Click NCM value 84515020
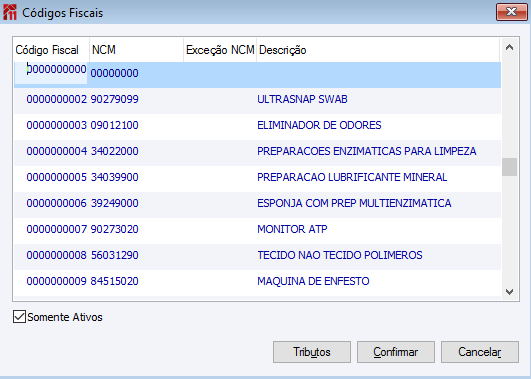Viewport: 531px width, 379px height. [x=114, y=281]
